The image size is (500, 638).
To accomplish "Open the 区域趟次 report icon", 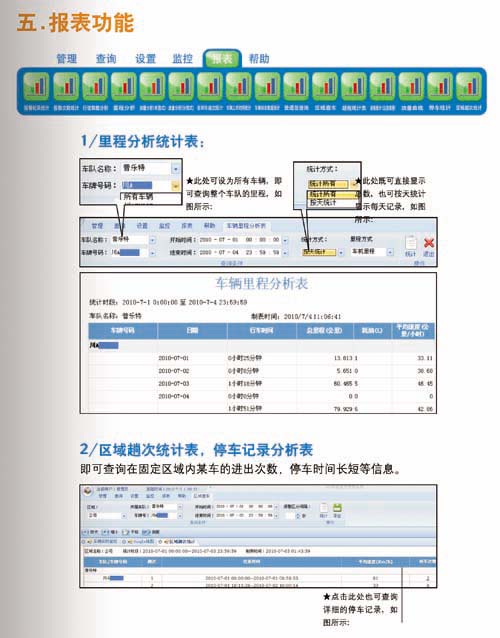I will (x=325, y=86).
